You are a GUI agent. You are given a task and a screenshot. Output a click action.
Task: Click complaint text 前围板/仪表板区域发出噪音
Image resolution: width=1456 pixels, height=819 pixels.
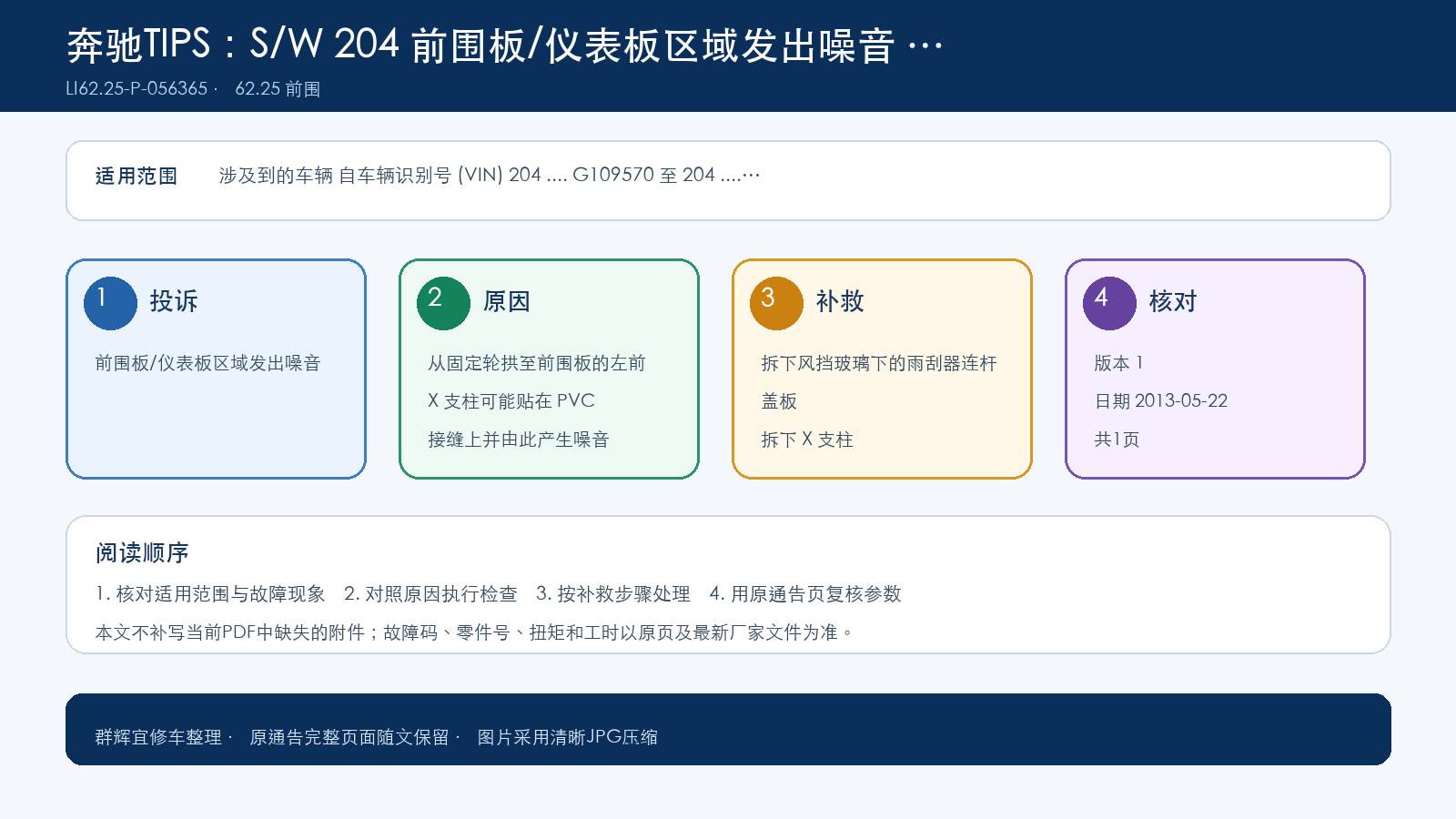coord(208,363)
